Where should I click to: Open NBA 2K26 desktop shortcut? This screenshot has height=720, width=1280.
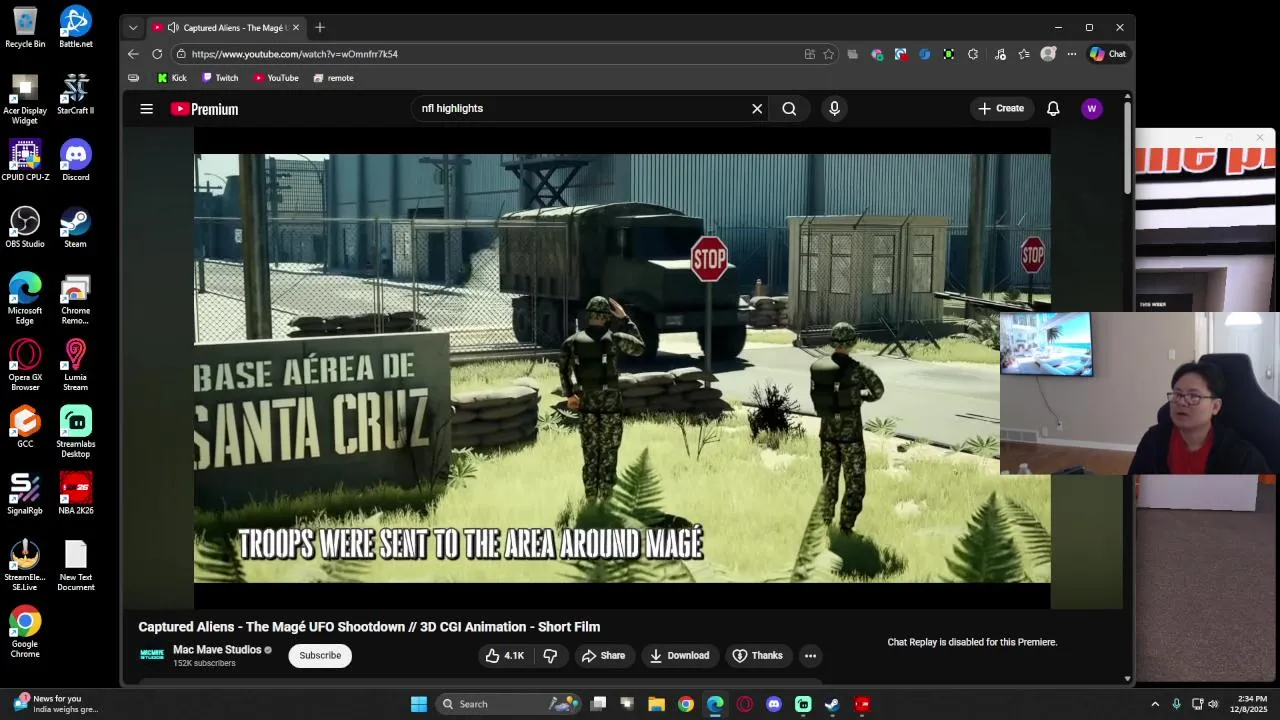click(x=76, y=494)
